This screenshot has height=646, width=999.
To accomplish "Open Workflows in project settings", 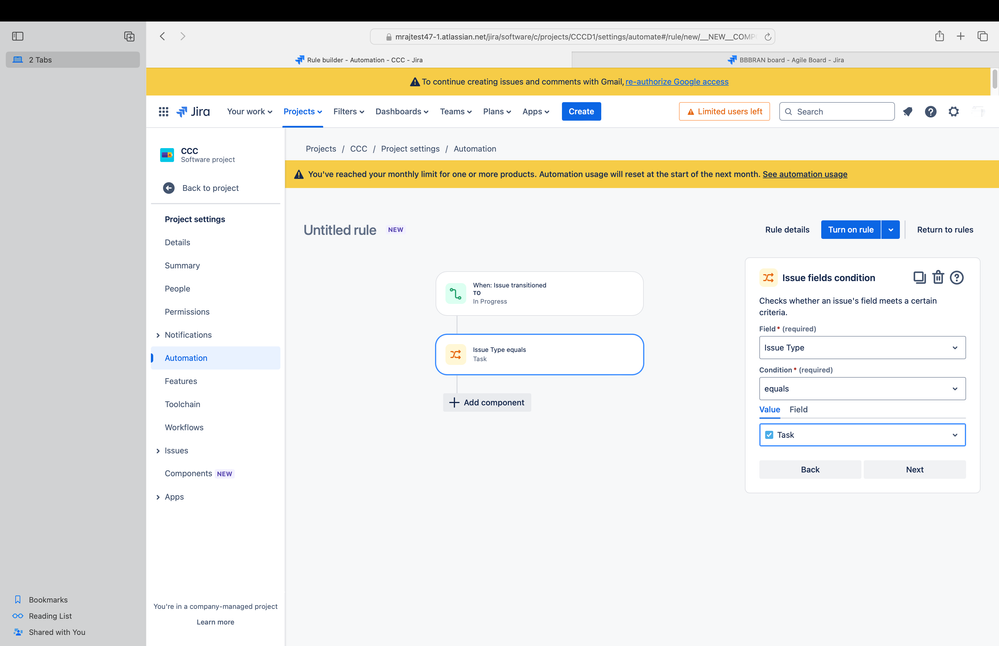I will [184, 427].
